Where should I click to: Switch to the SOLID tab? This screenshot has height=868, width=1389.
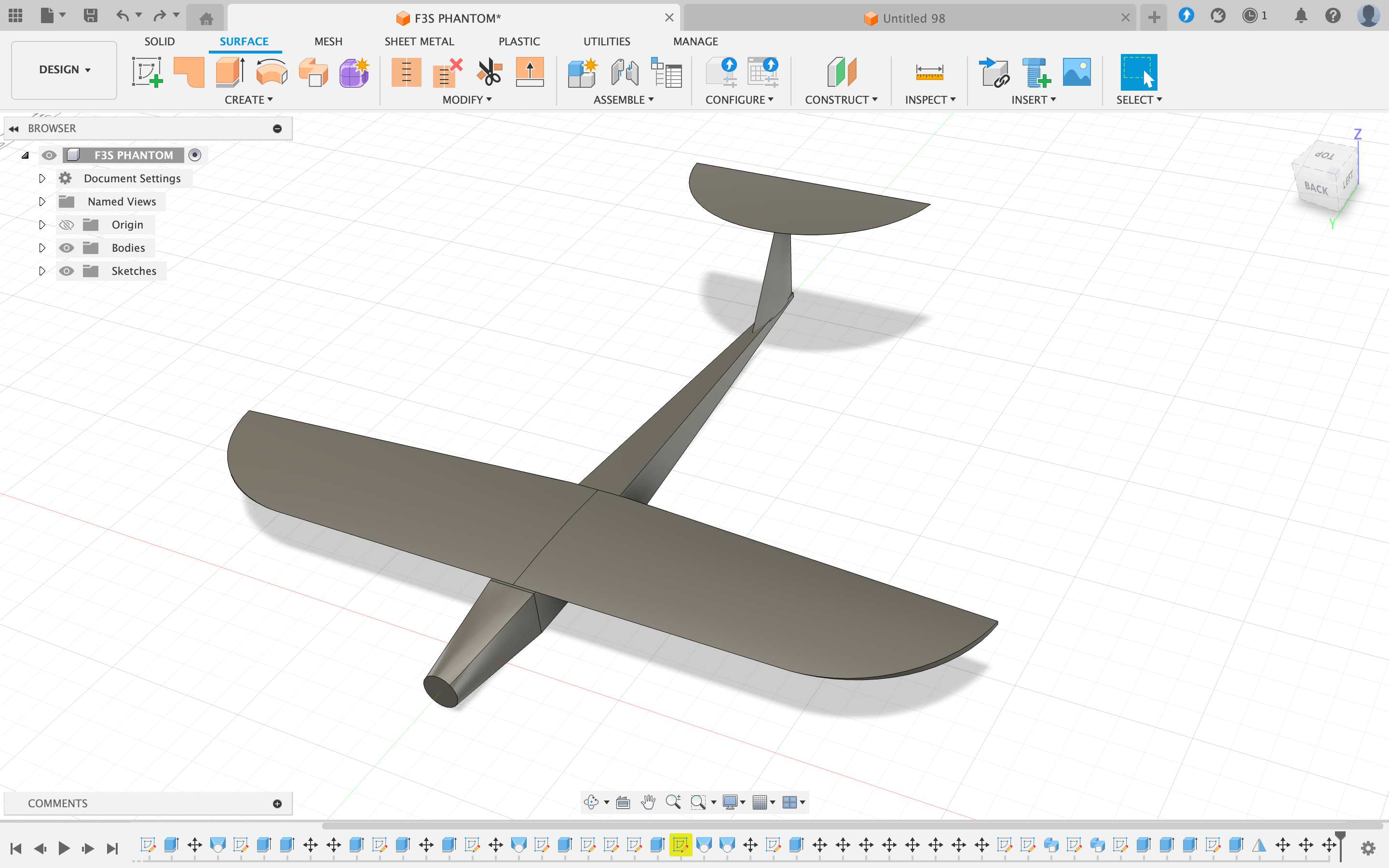click(159, 41)
